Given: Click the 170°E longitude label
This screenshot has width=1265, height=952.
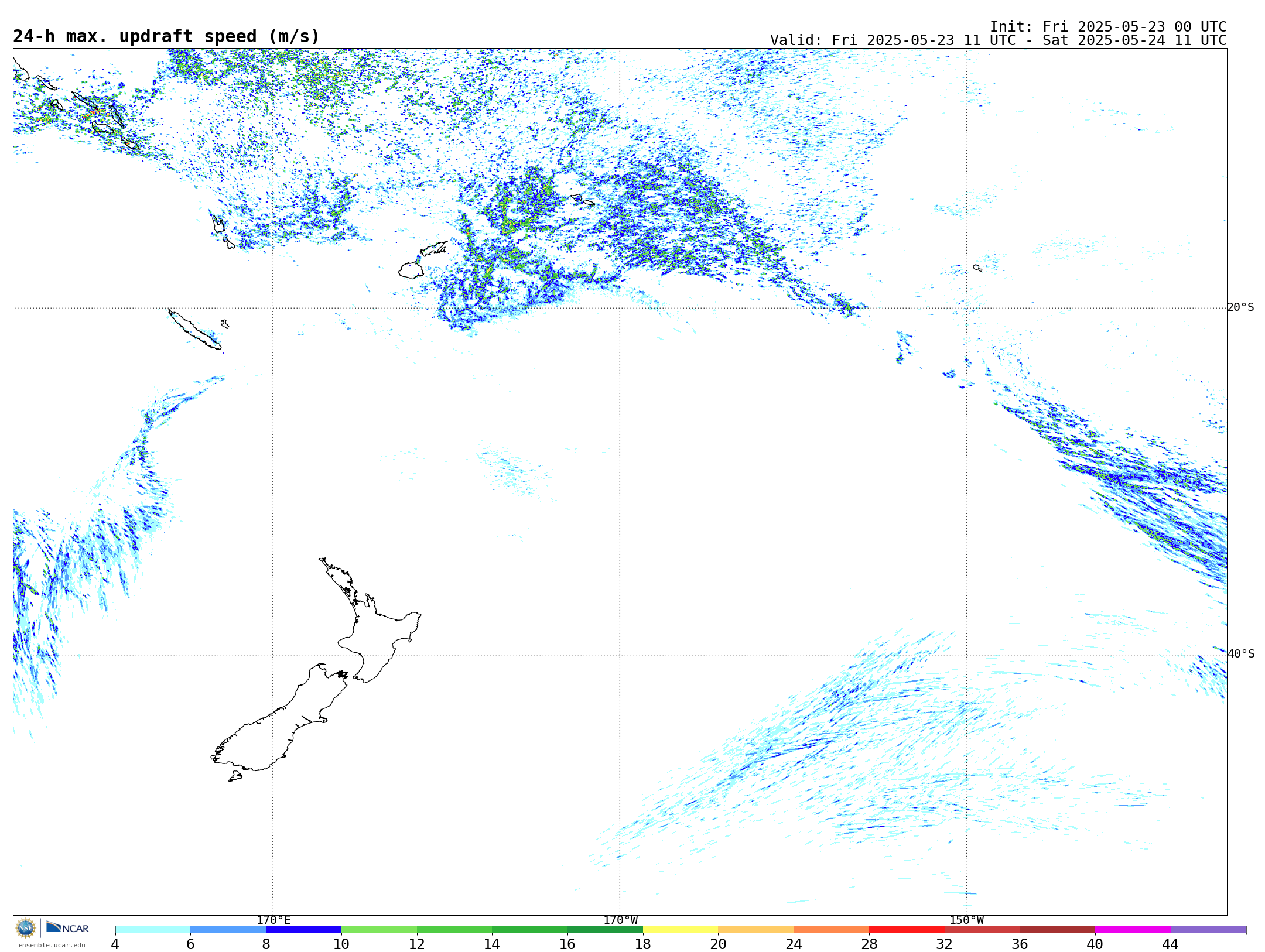Looking at the screenshot, I should (x=273, y=920).
